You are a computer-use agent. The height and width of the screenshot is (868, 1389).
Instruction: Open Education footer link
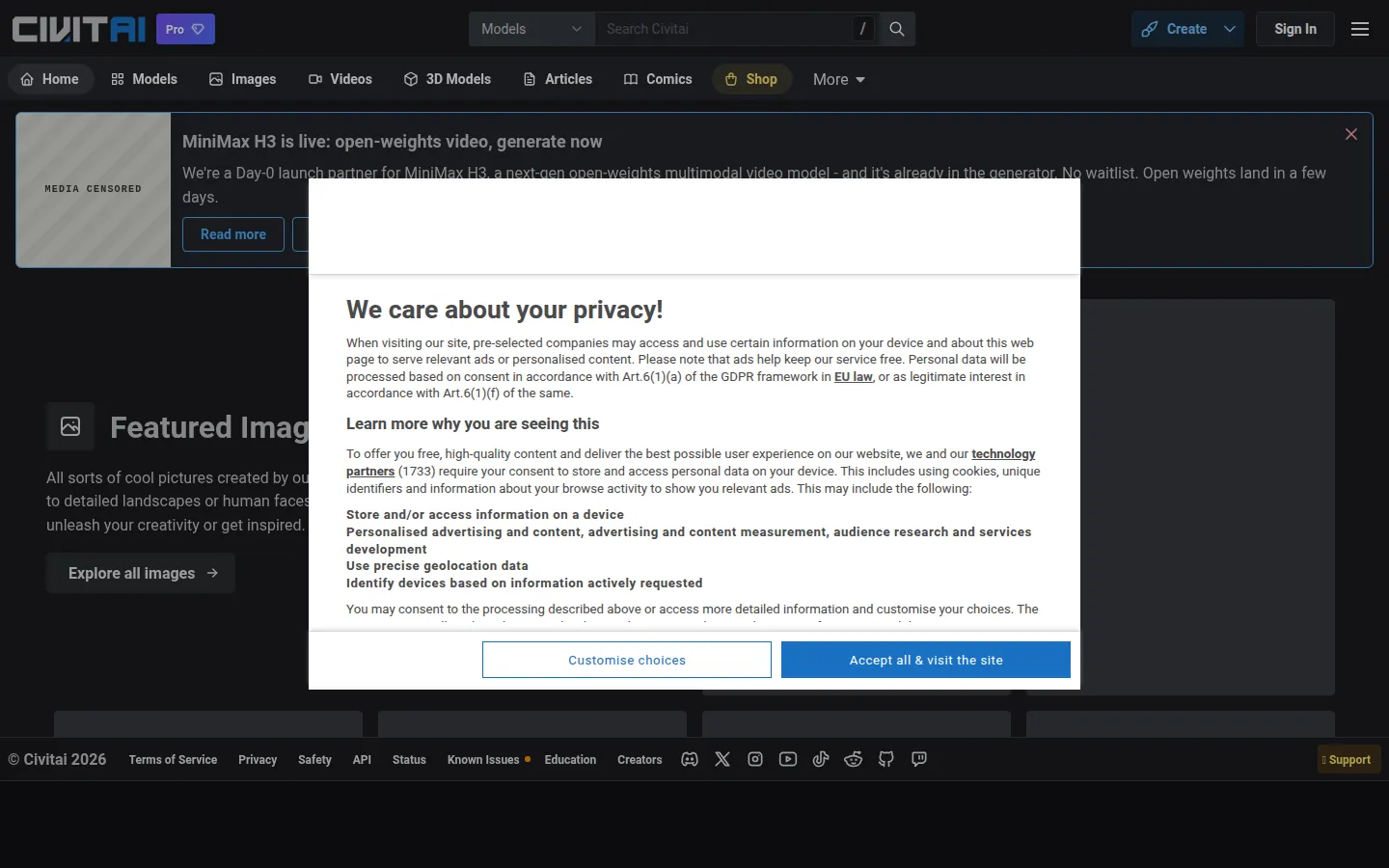(x=570, y=760)
